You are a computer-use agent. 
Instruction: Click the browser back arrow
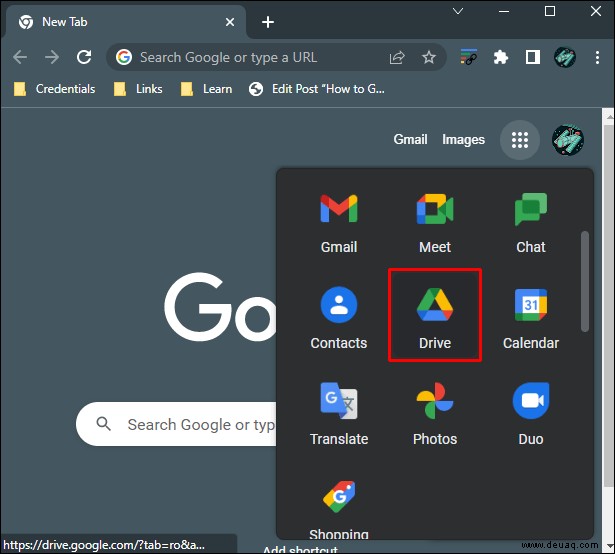click(20, 57)
